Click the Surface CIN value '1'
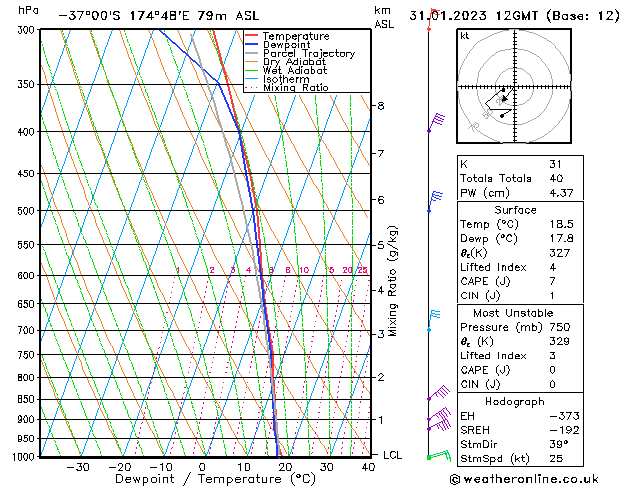This screenshot has width=629, height=486. point(552,296)
